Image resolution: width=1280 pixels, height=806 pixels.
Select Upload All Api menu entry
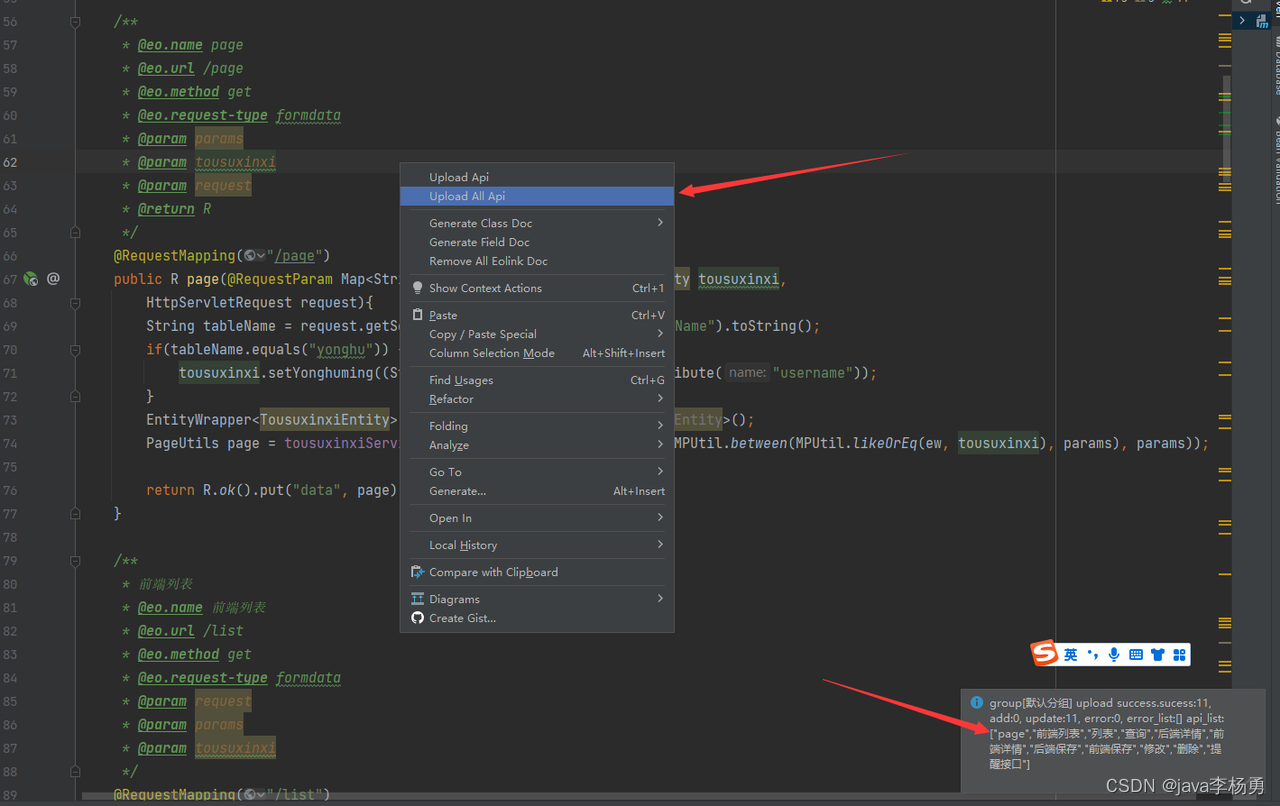(537, 196)
